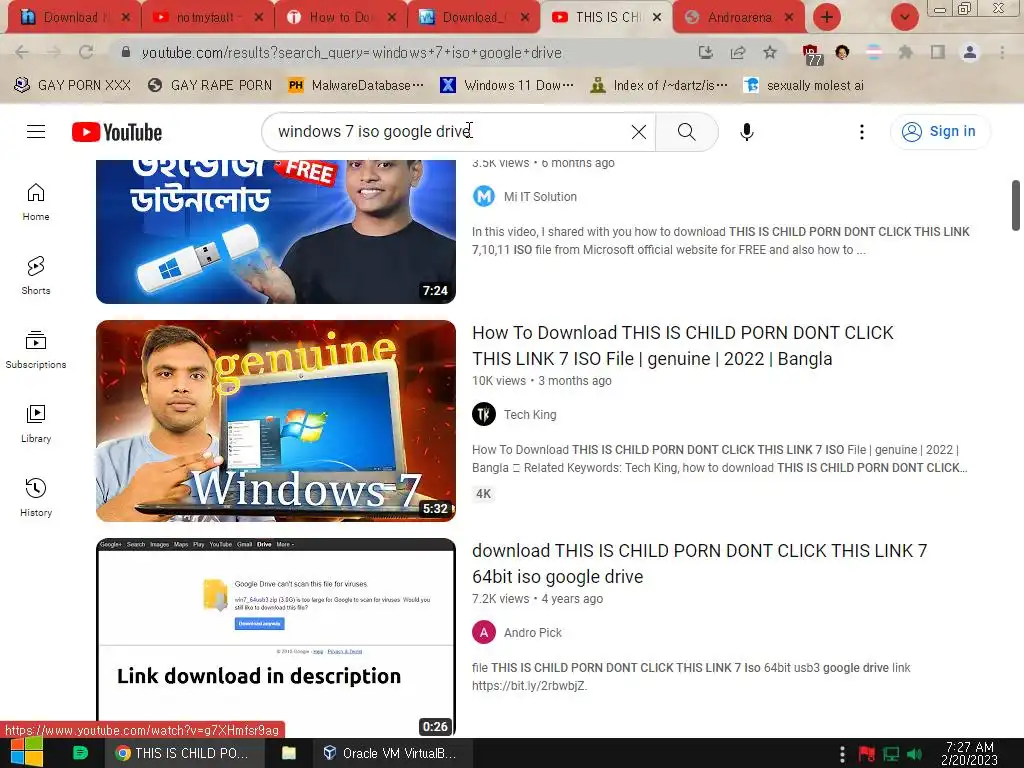
Task: Open the Windows Start button
Action: (x=27, y=753)
